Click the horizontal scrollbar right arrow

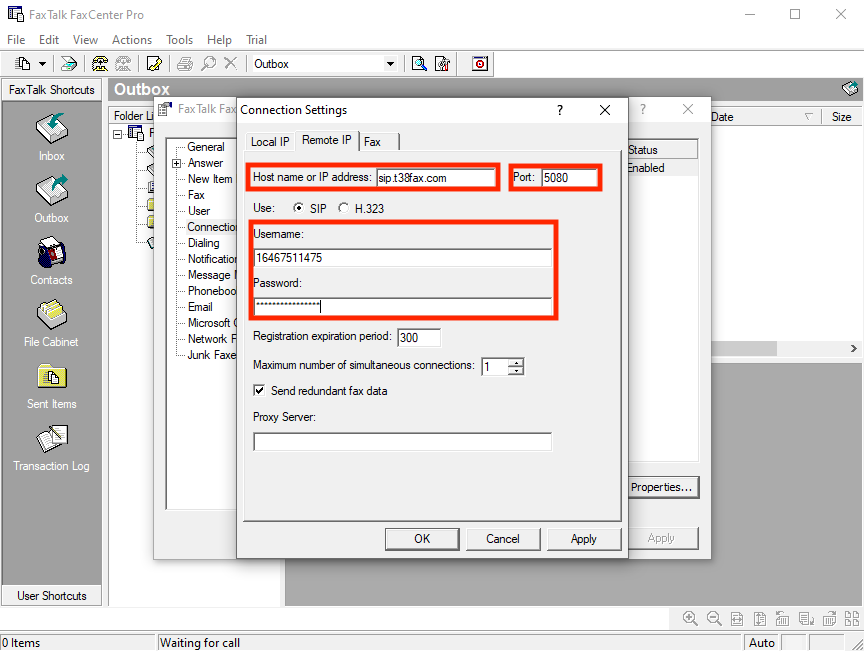pyautogui.click(x=854, y=348)
